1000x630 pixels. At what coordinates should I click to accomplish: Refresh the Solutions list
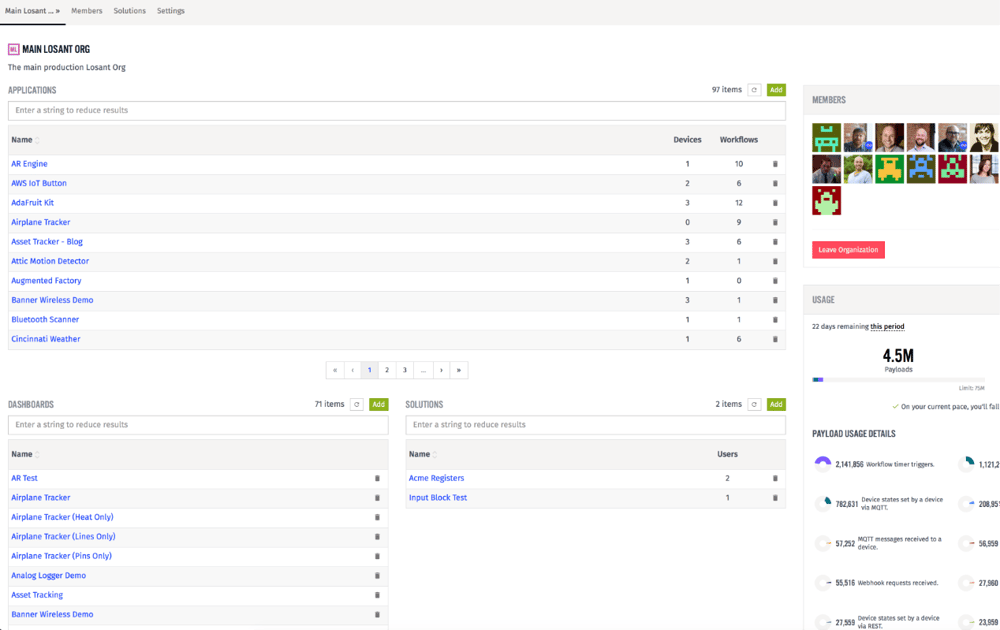click(754, 404)
